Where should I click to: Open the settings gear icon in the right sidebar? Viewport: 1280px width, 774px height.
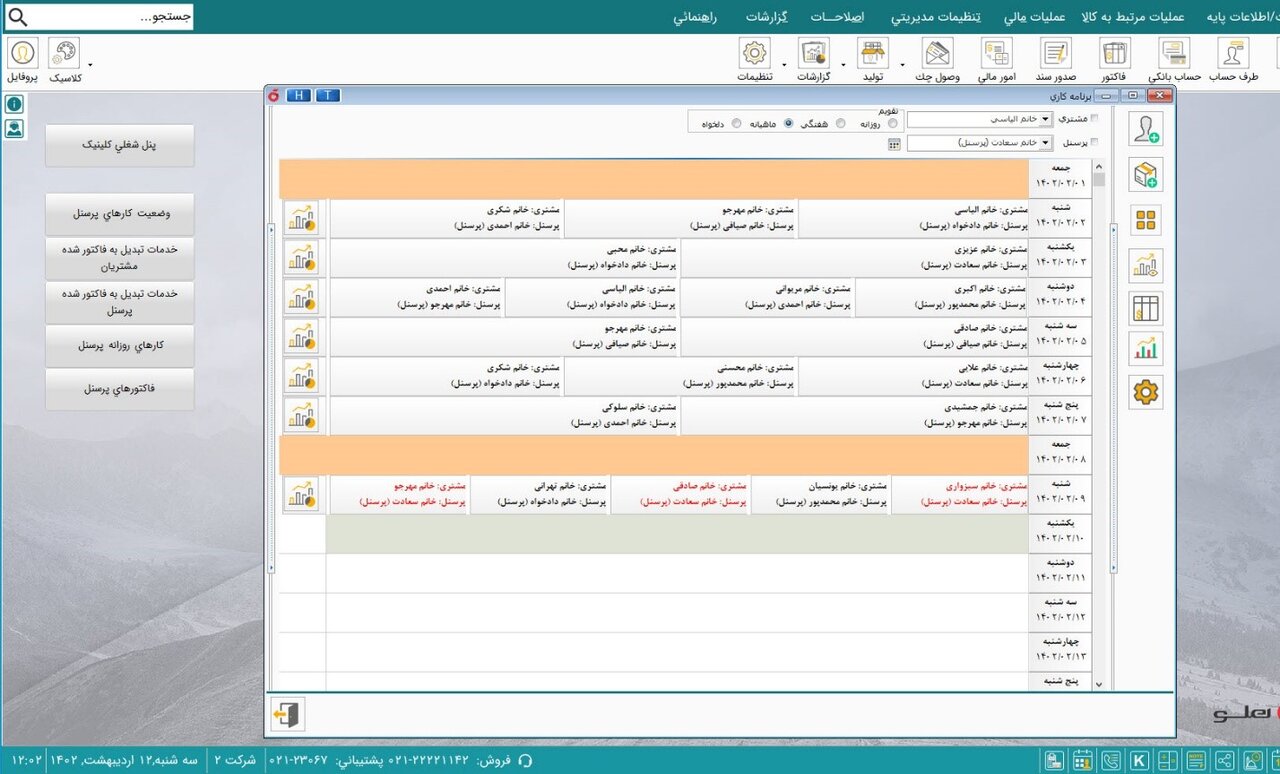pyautogui.click(x=1145, y=392)
